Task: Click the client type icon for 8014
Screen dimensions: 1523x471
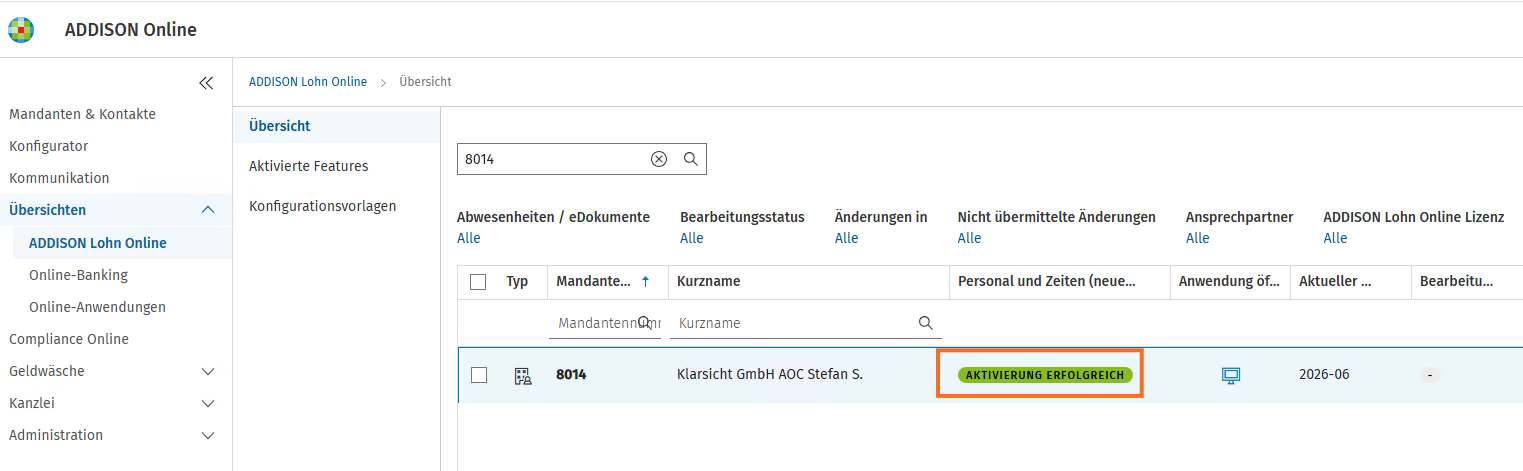Action: (x=522, y=376)
